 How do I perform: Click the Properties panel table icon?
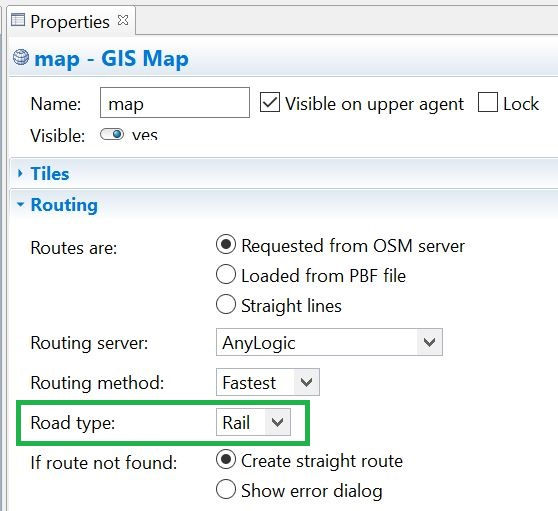point(18,20)
